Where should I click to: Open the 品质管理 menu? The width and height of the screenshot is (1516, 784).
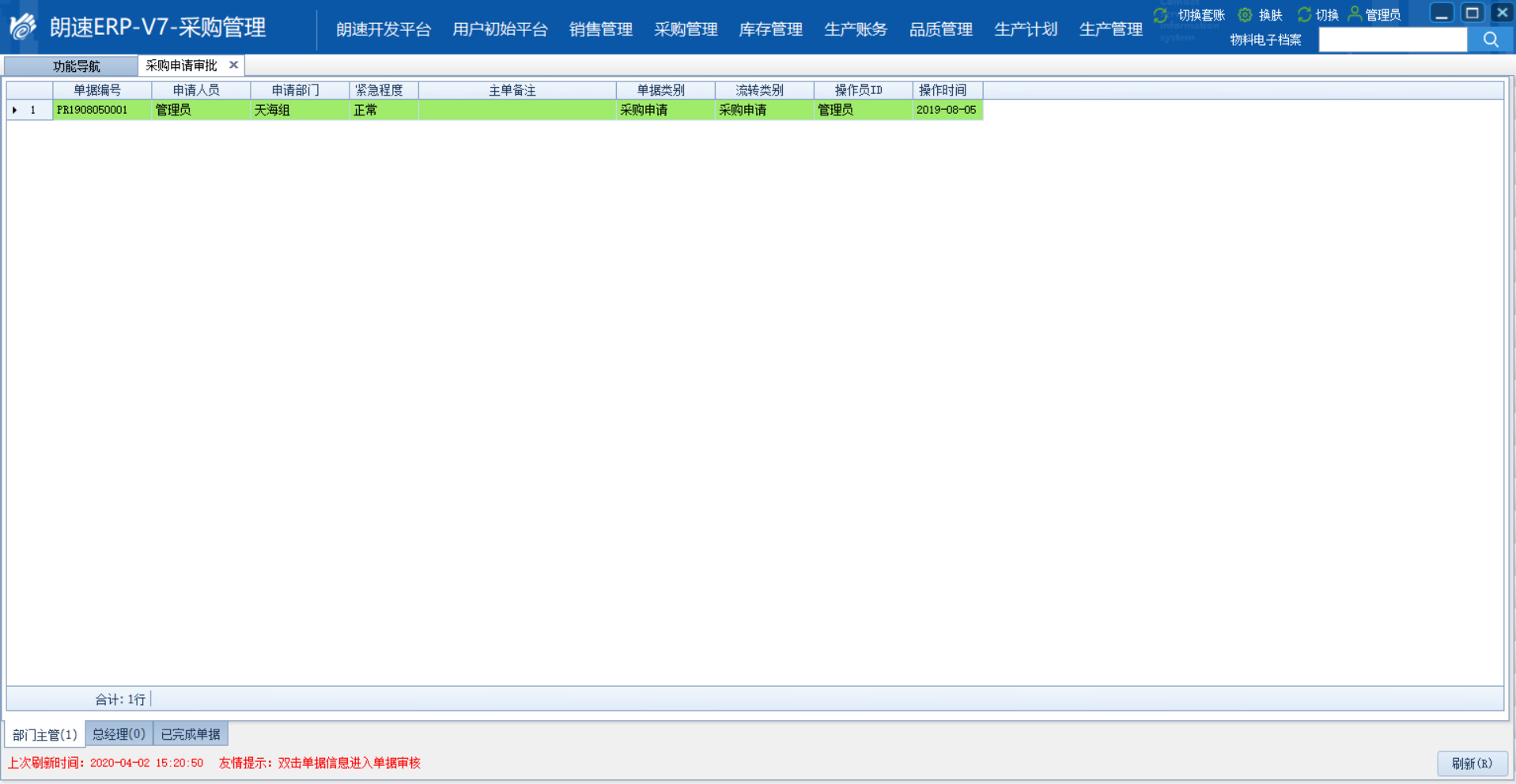(x=940, y=29)
